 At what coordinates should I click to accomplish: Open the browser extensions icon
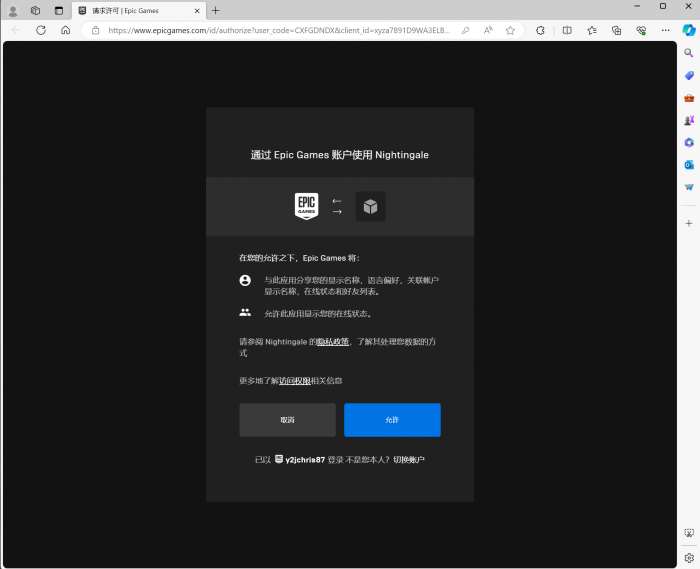540,30
